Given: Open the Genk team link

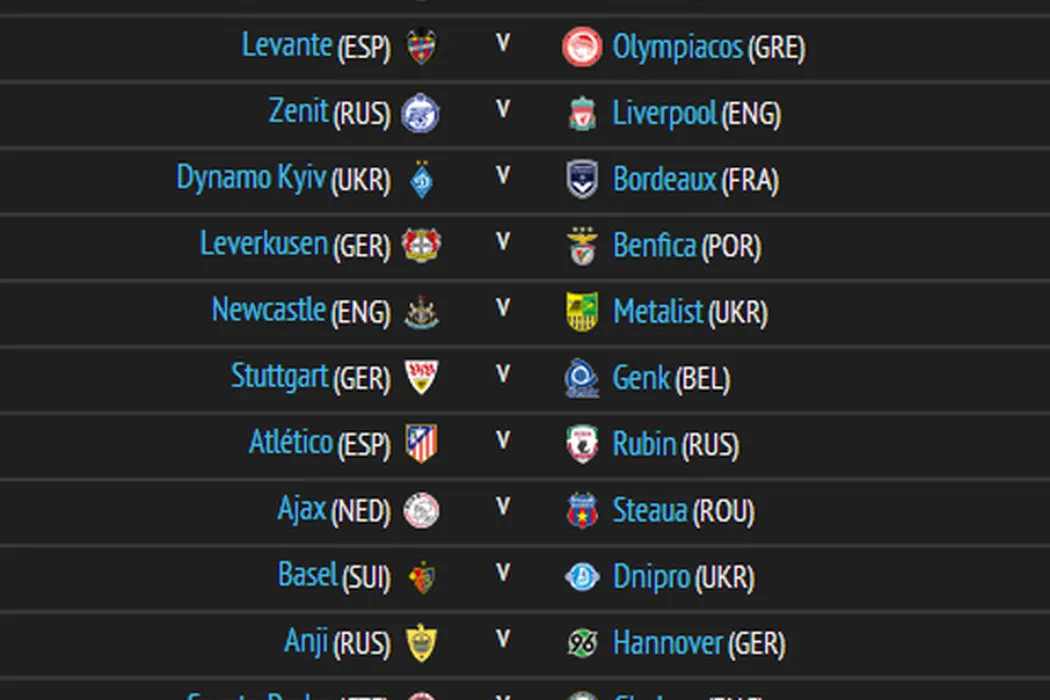Looking at the screenshot, I should point(641,378).
